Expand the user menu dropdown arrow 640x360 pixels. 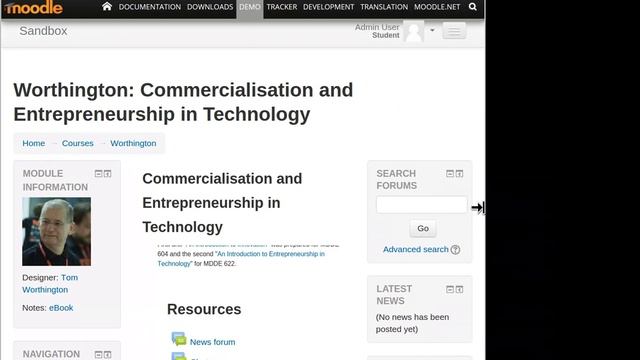point(432,30)
